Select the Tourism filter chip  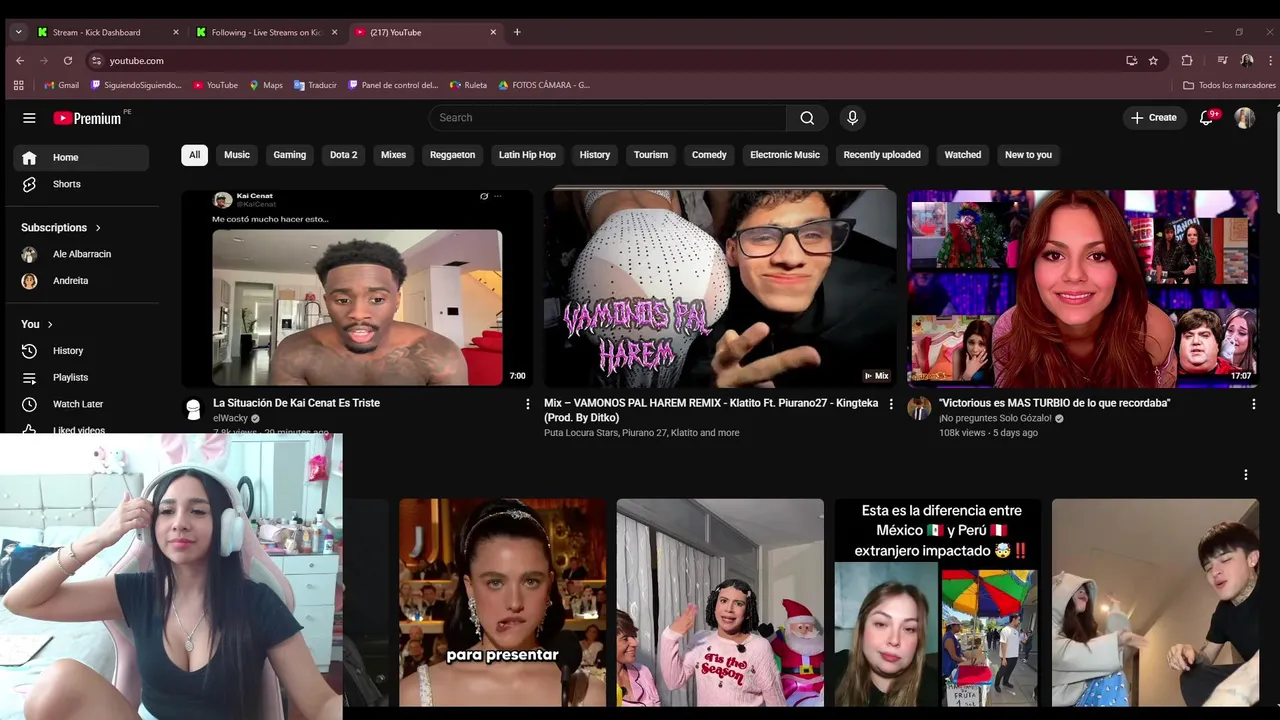[651, 155]
